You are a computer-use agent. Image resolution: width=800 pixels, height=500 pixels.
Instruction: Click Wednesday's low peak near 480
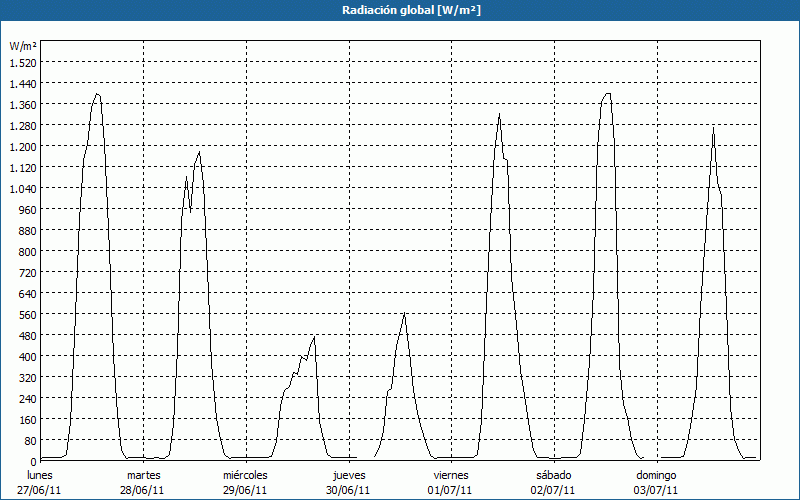(x=314, y=337)
